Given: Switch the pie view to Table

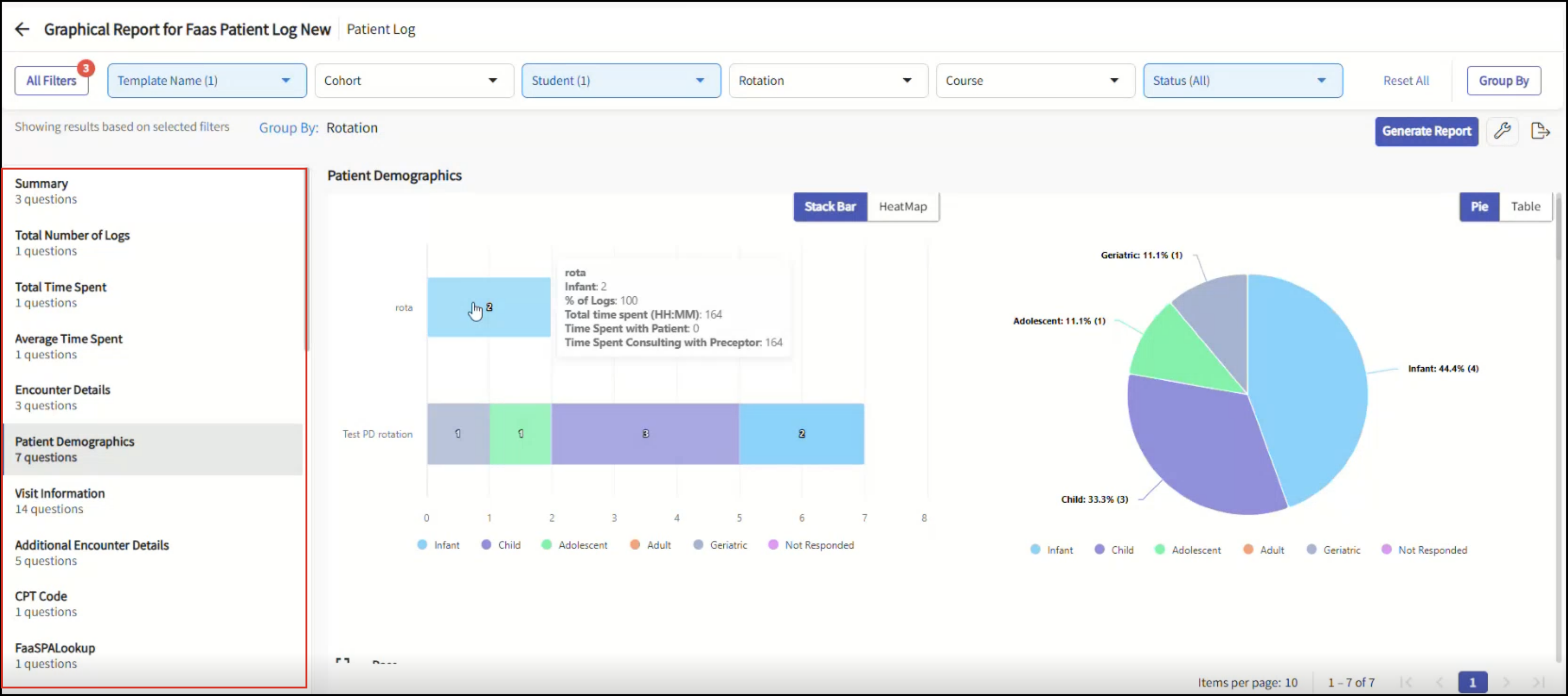Looking at the screenshot, I should (1525, 207).
